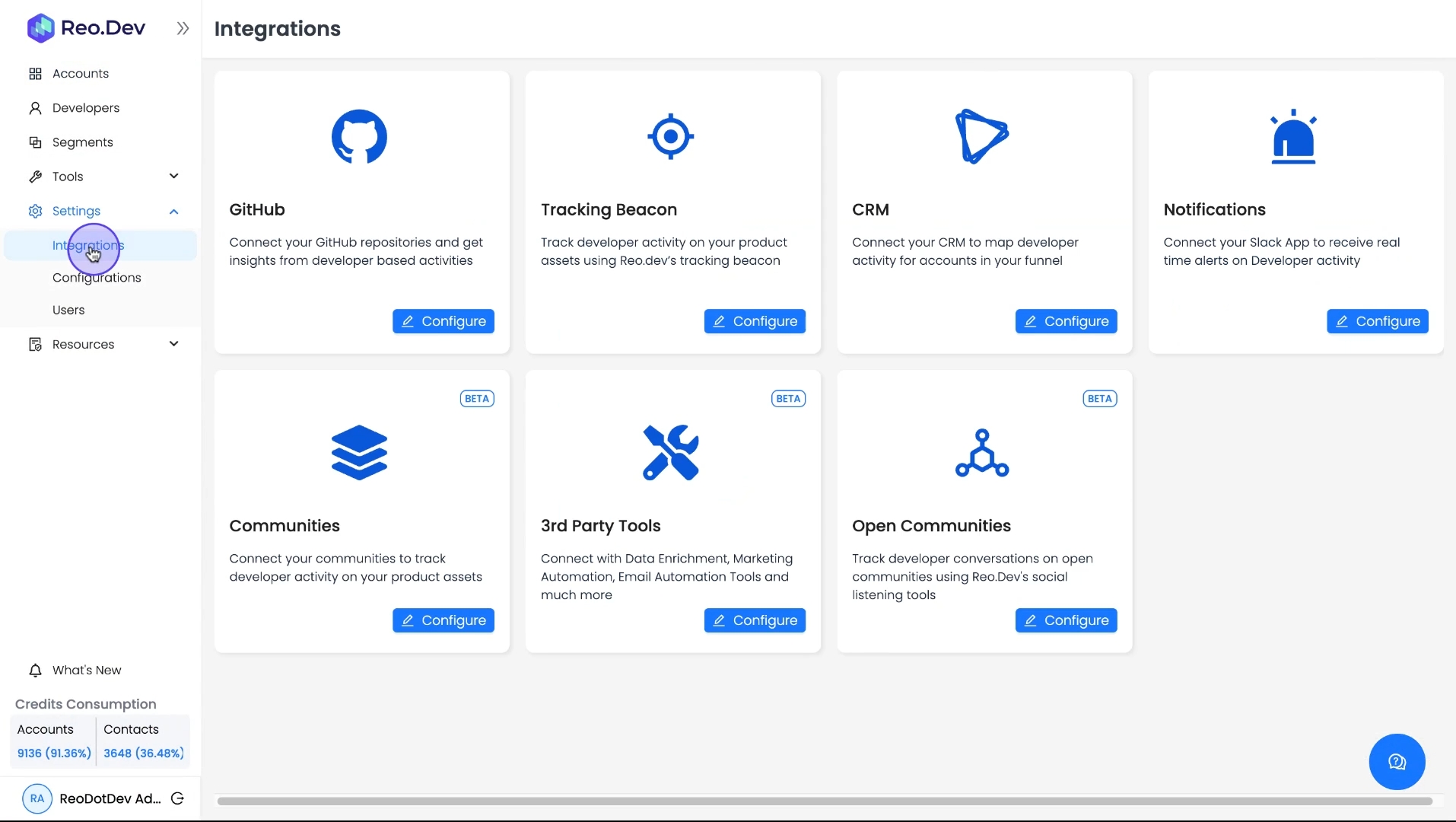Configure the Notifications Slack integration
Image resolution: width=1456 pixels, height=822 pixels.
click(1377, 321)
